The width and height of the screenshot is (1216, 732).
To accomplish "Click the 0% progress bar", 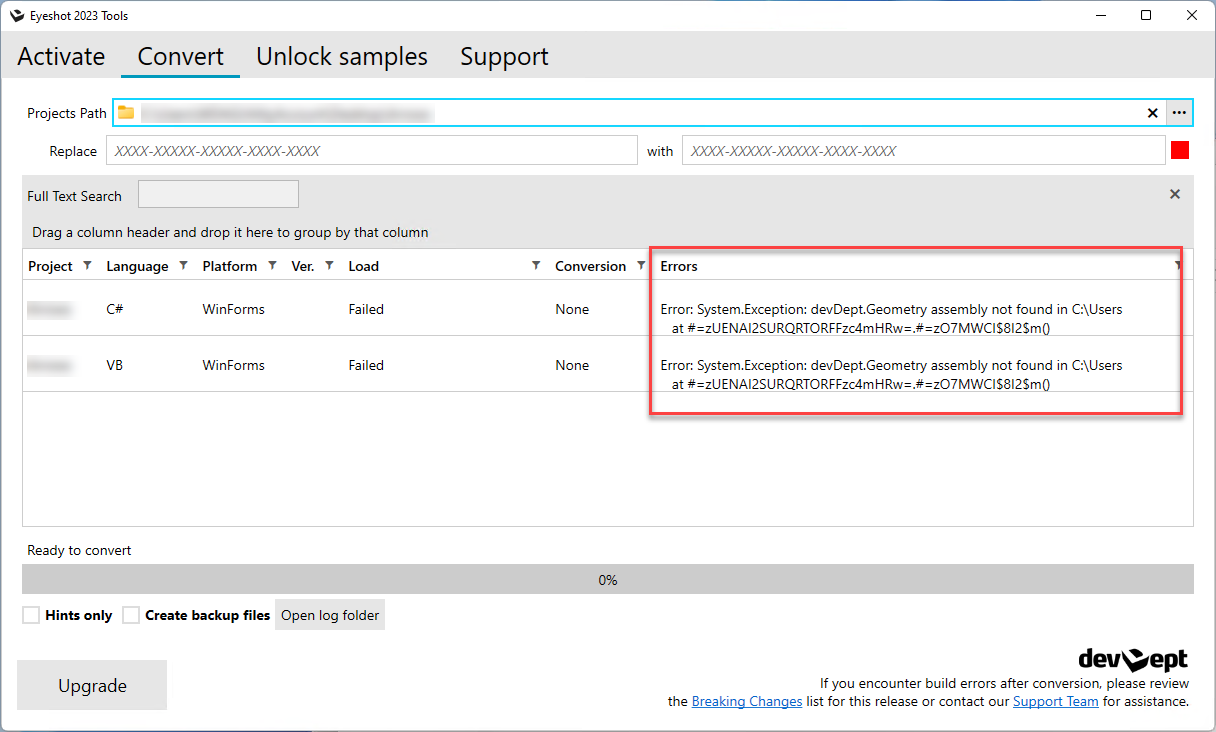I will click(x=608, y=579).
